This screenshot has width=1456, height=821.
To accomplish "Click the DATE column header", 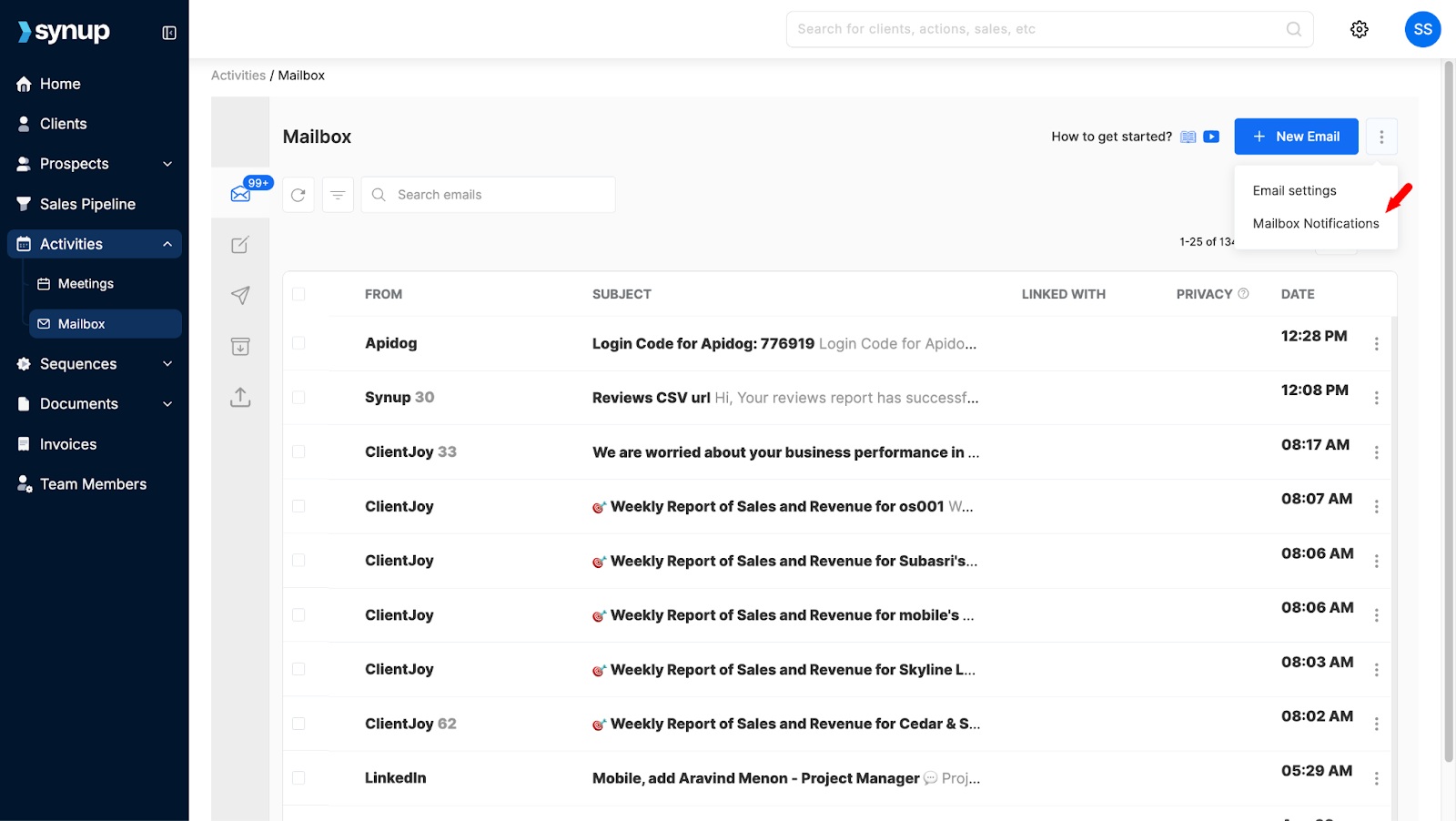I will point(1298,294).
